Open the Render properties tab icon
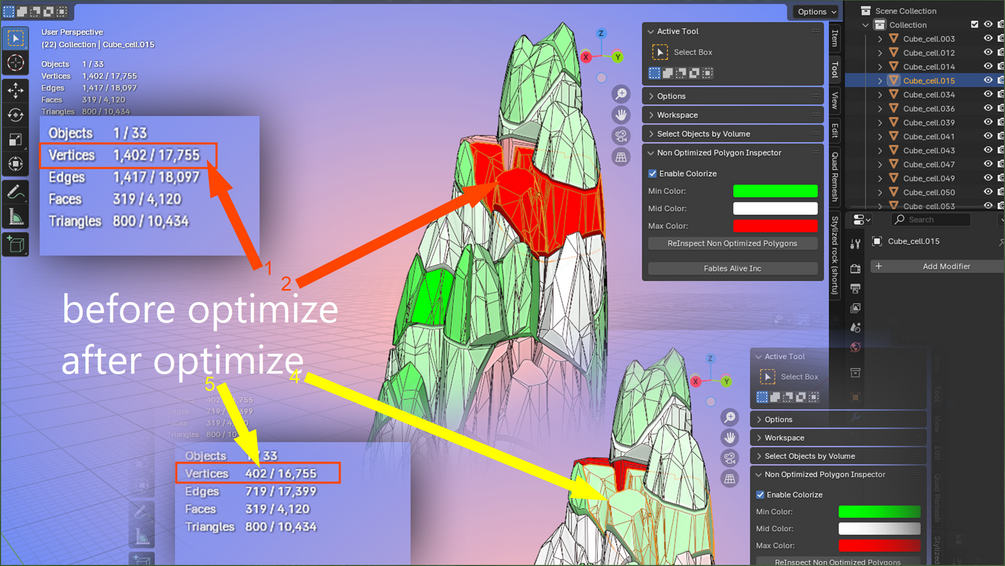The width and height of the screenshot is (1005, 566). pyautogui.click(x=855, y=269)
